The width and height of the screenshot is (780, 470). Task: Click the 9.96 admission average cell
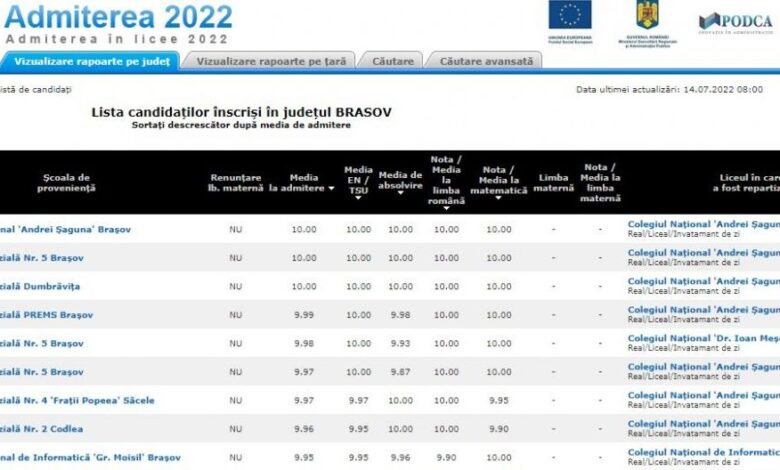(304, 429)
